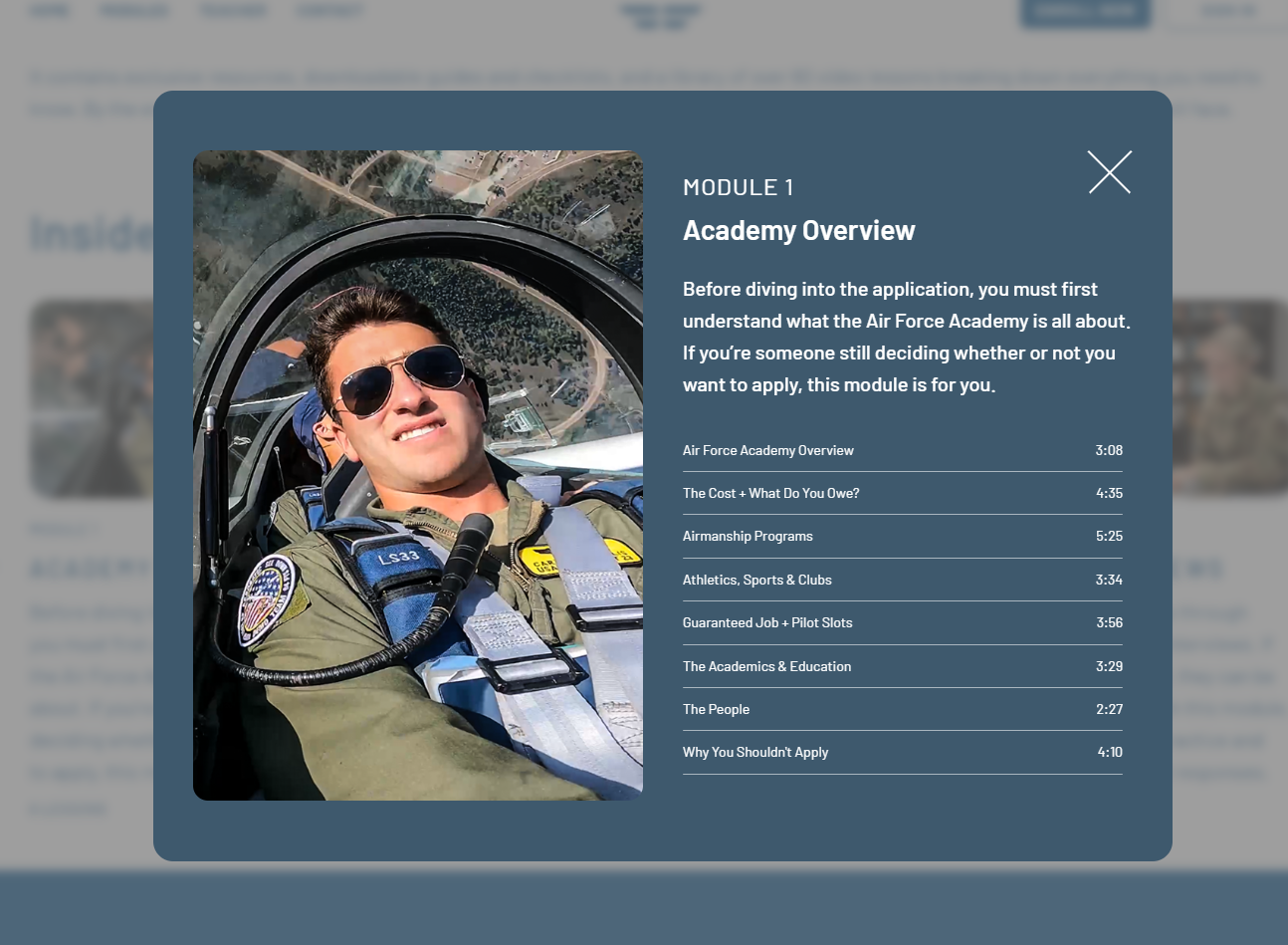The image size is (1288, 945).
Task: Click the MODULE 1 label
Action: pos(739,187)
